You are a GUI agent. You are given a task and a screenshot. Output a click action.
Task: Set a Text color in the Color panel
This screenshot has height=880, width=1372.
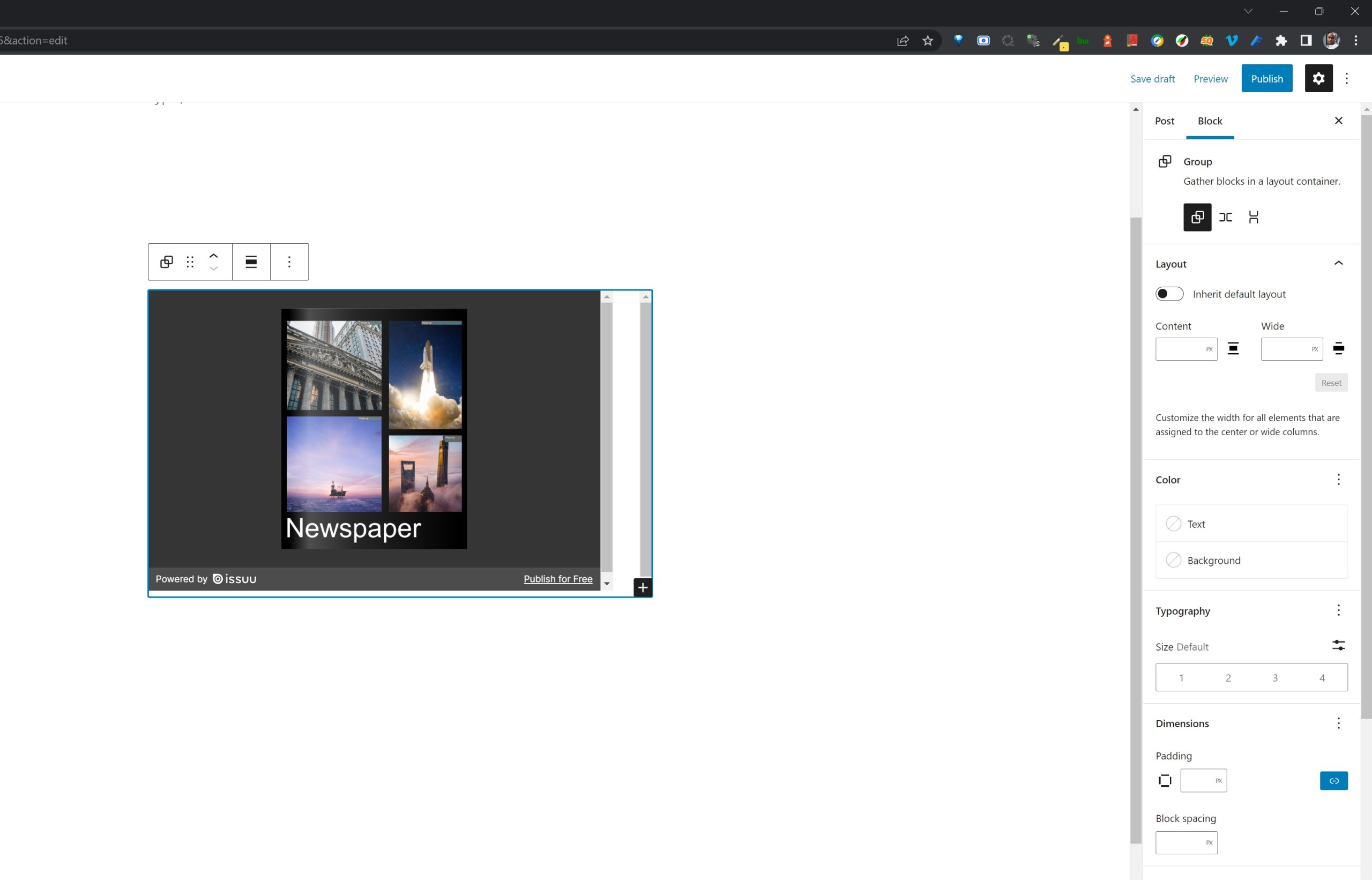tap(1251, 524)
